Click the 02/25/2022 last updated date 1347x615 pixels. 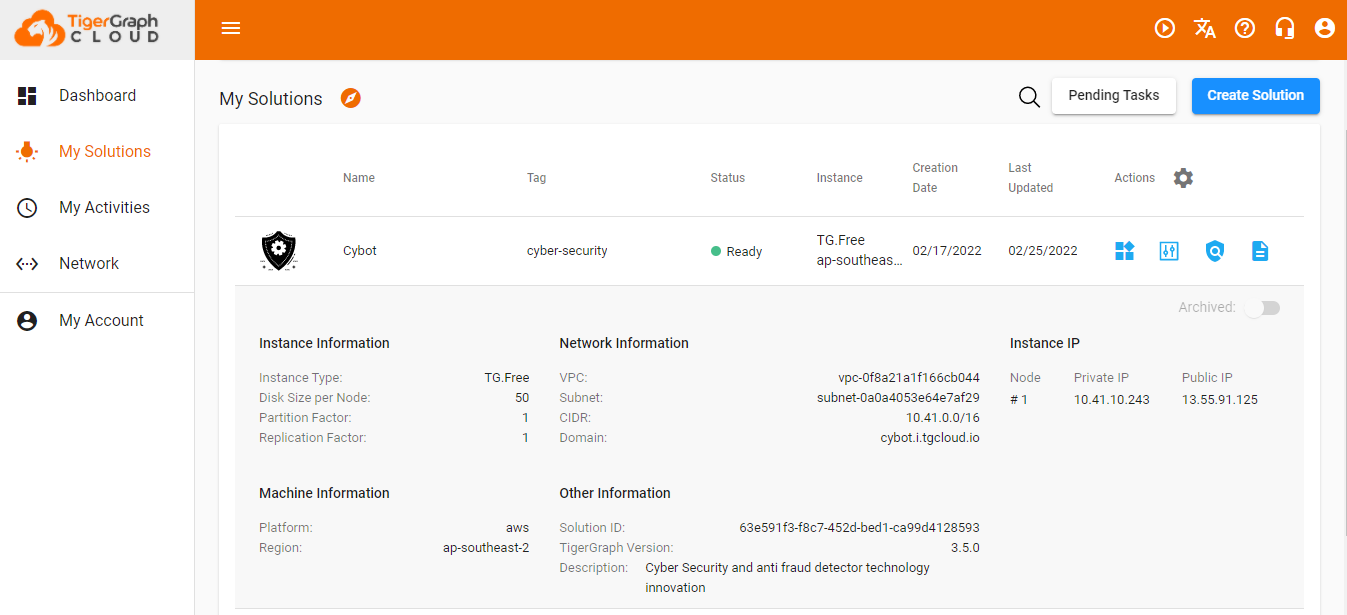point(1043,251)
